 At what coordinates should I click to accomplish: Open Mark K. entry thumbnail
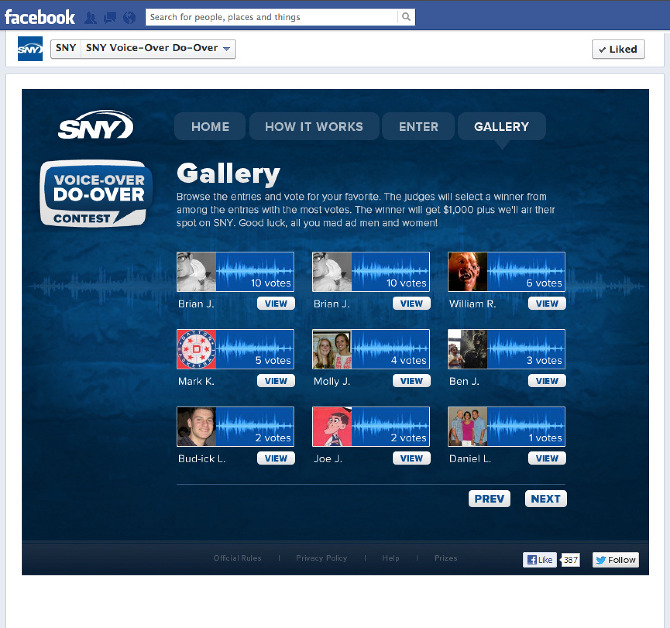coord(235,349)
